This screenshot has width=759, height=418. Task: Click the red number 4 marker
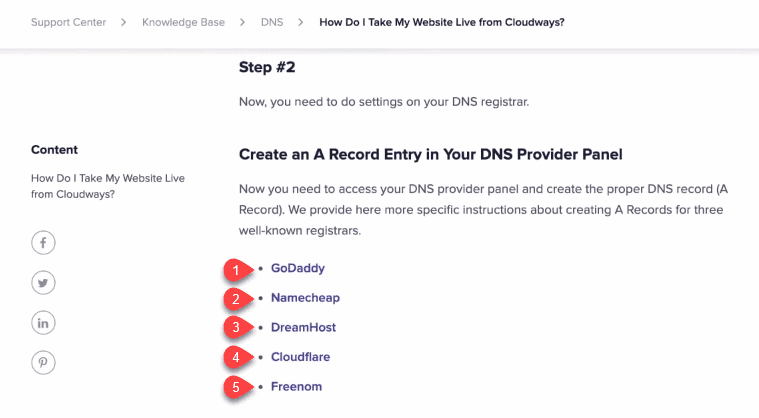pyautogui.click(x=236, y=357)
